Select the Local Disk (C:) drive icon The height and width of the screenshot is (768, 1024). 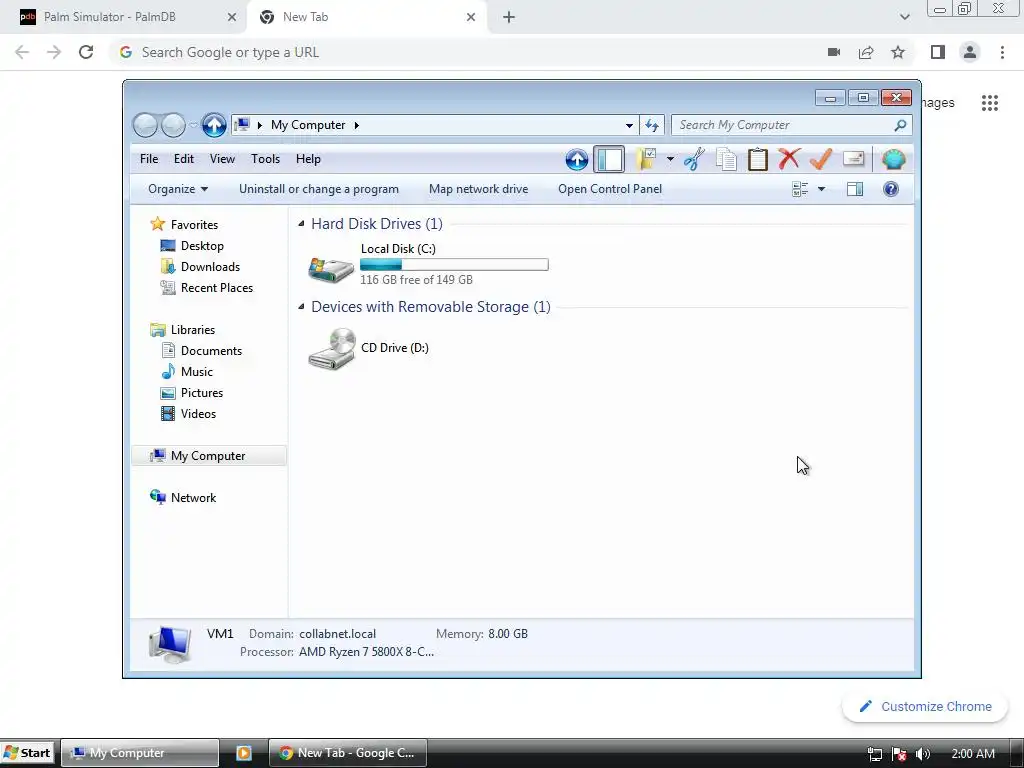[331, 268]
